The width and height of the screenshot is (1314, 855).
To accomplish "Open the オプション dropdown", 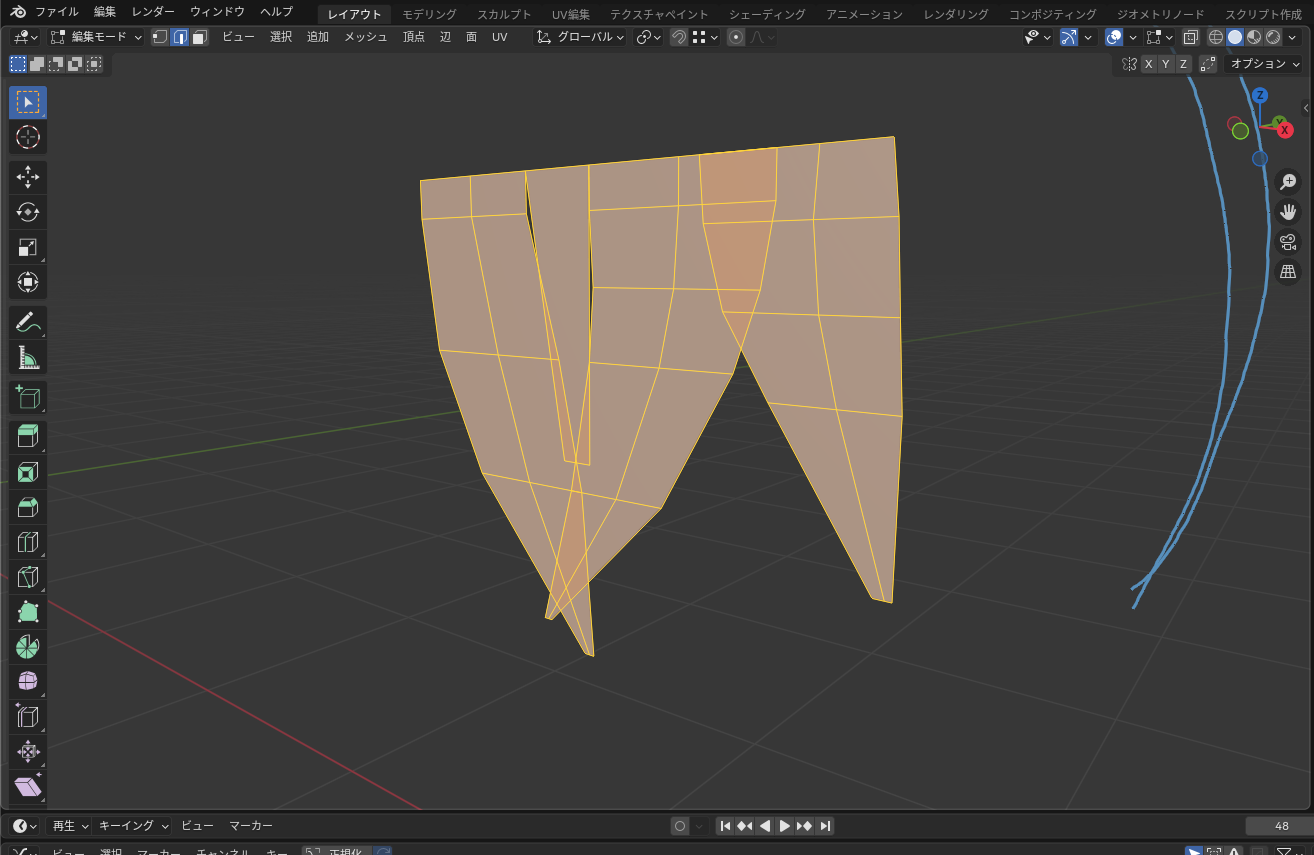I will pos(1264,64).
